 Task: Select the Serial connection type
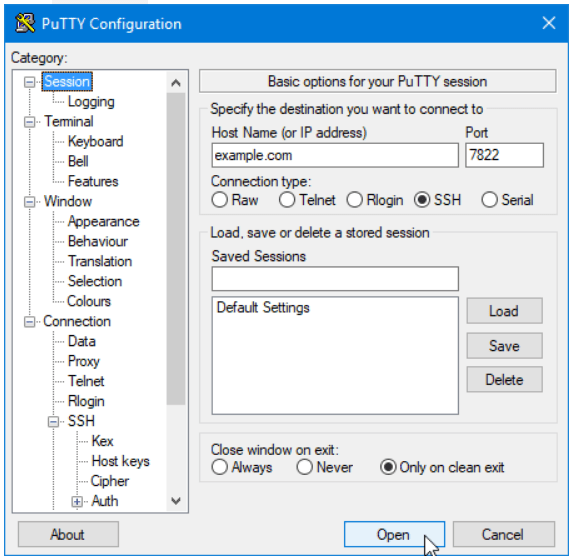[489, 200]
